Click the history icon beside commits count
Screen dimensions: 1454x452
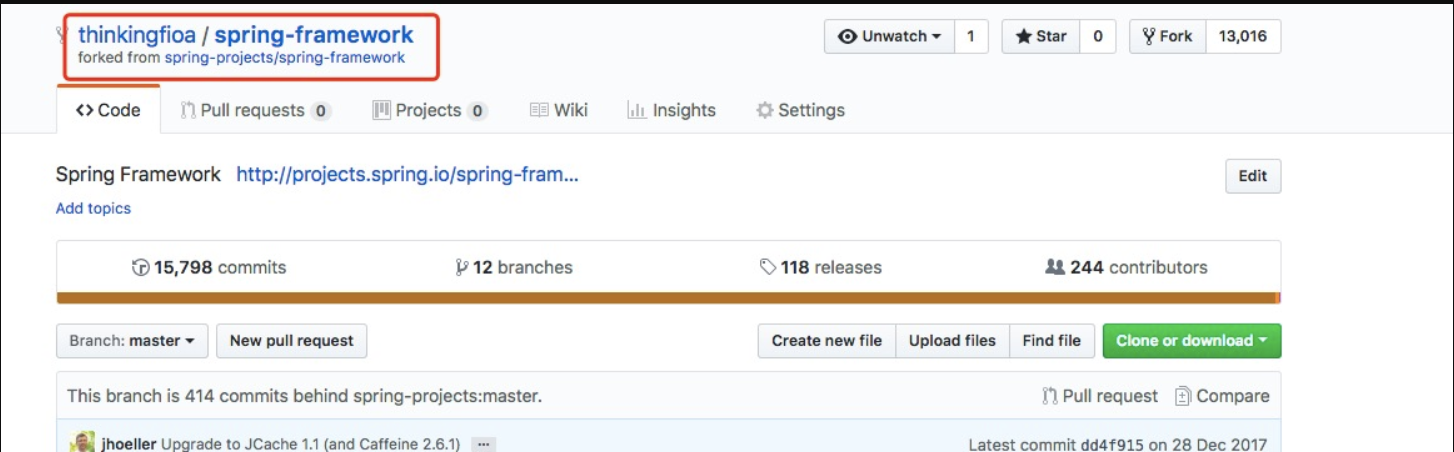click(141, 267)
